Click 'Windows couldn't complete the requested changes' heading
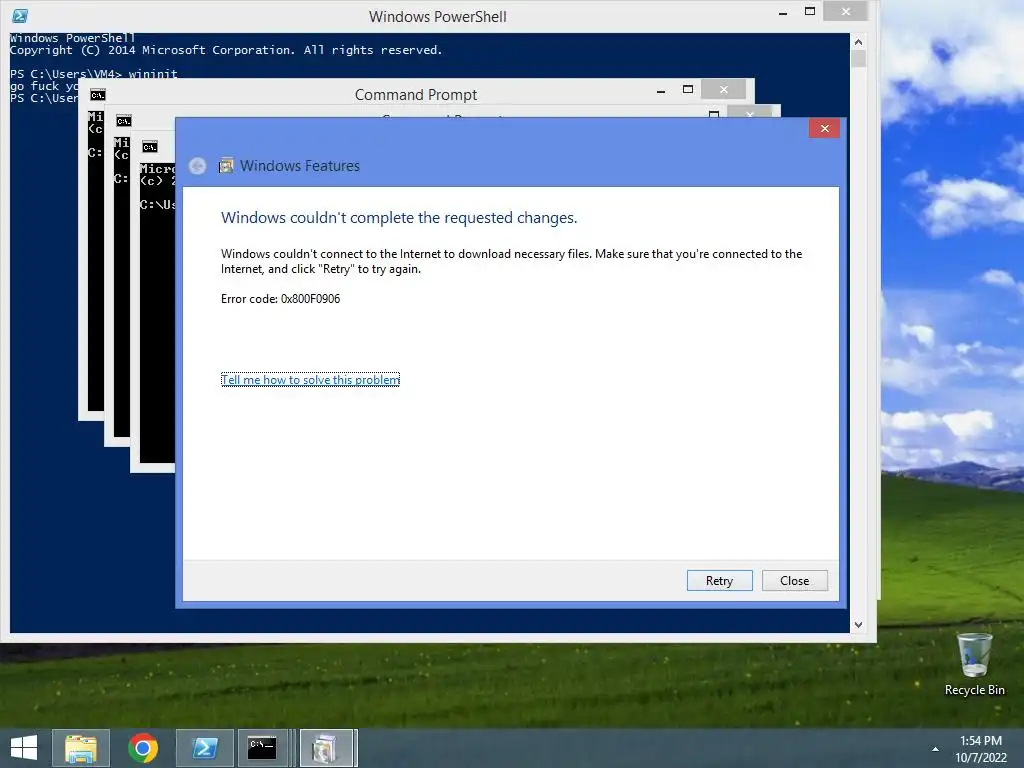This screenshot has height=768, width=1024. coord(399,217)
